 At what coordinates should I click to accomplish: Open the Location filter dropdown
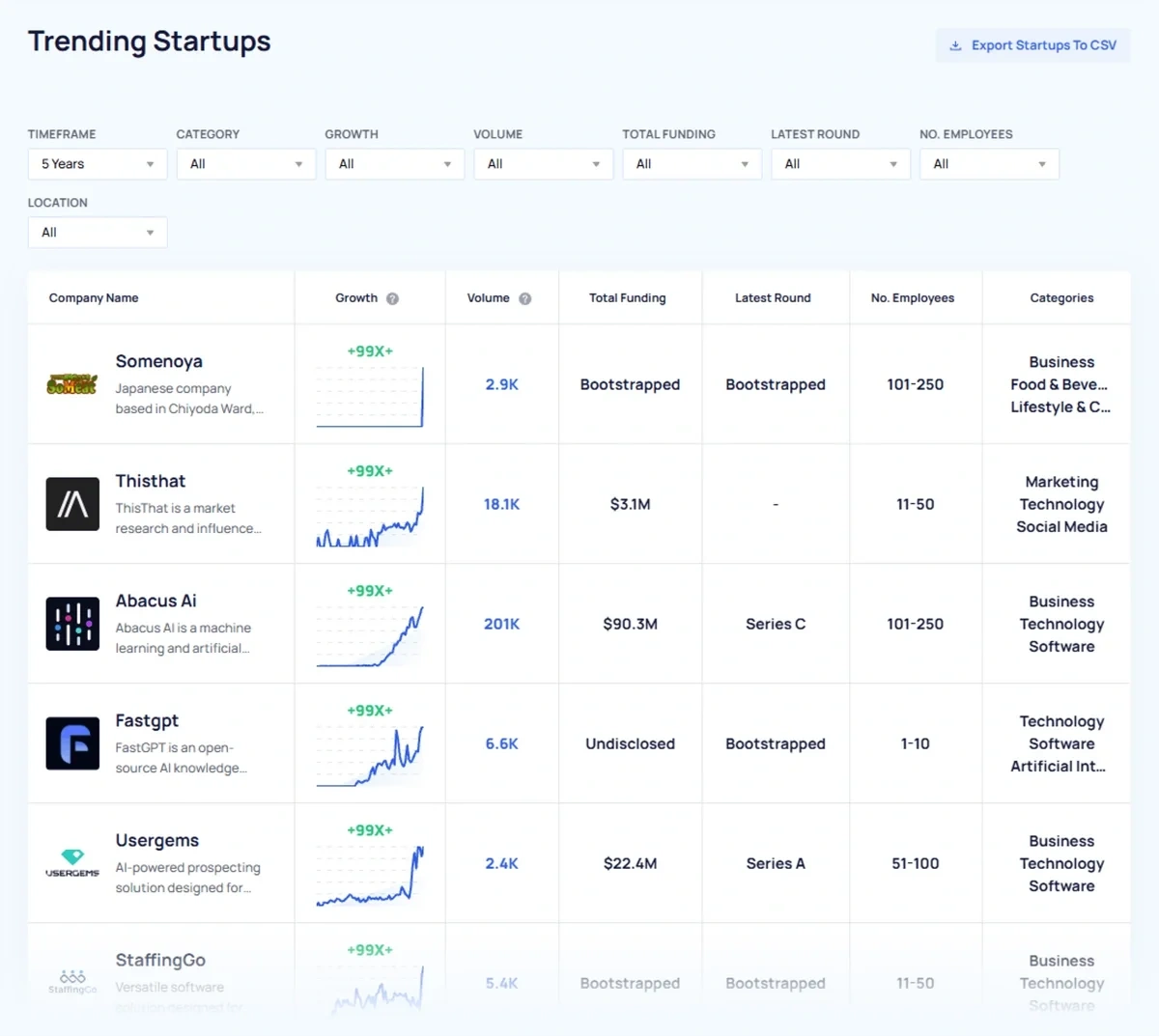[x=98, y=233]
